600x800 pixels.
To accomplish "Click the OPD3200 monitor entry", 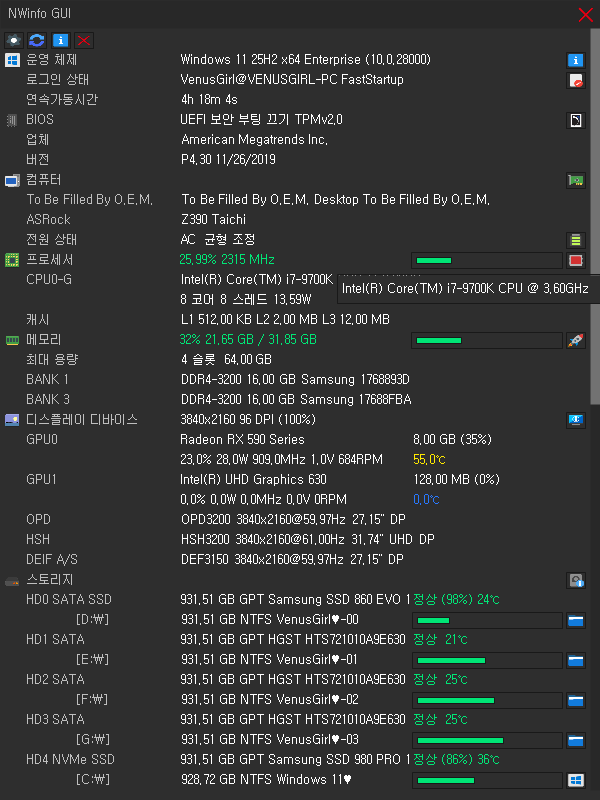I will pyautogui.click(x=293, y=519).
